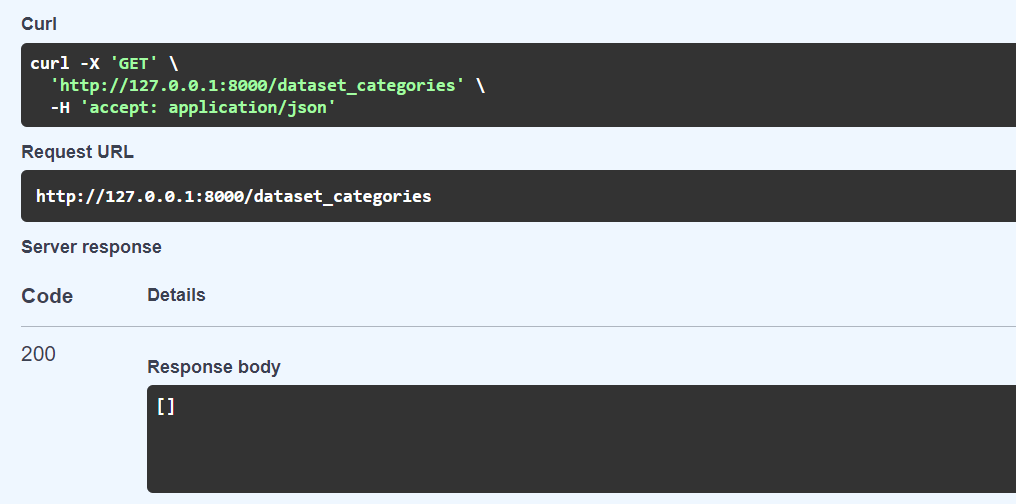Select the dataset_categories URL in curl block
This screenshot has height=504, width=1016.
257,86
